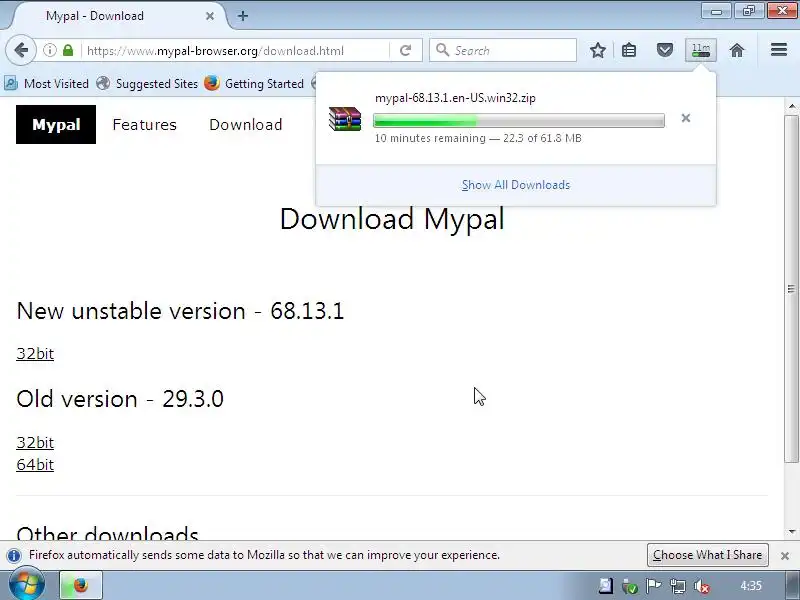The height and width of the screenshot is (600, 800).
Task: Click the muted volume tray icon
Action: (702, 586)
